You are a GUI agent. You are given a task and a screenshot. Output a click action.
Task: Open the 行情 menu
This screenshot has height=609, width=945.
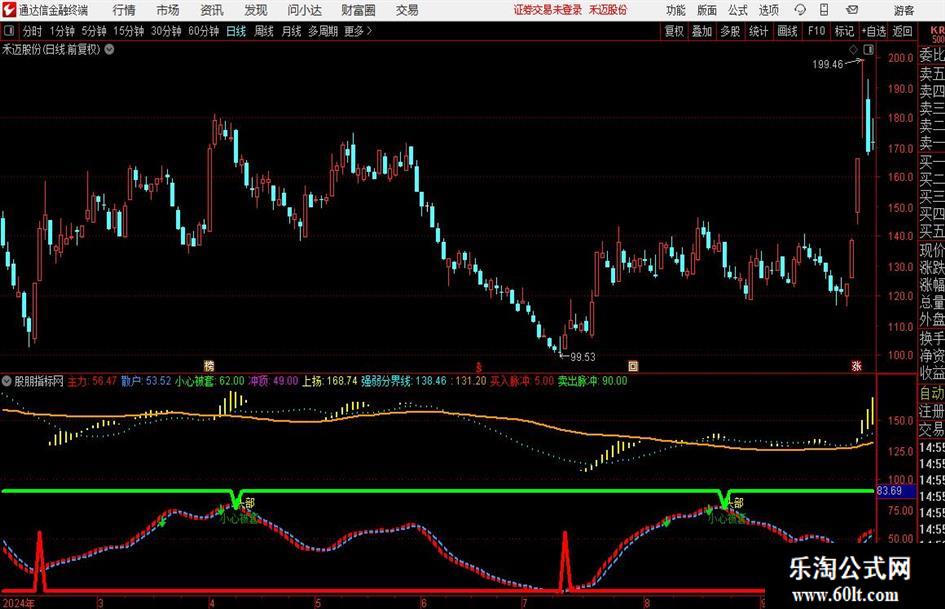click(x=124, y=10)
